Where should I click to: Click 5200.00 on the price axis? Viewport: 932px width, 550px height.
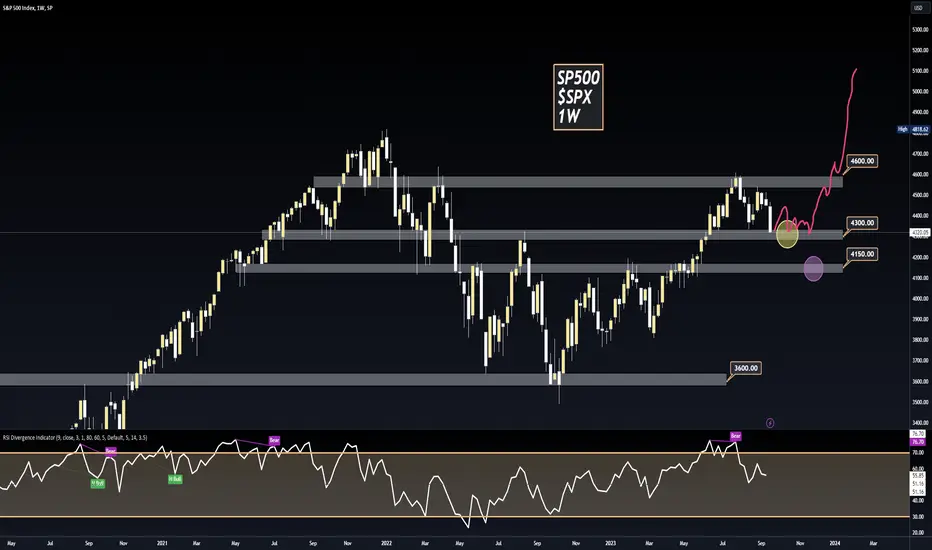[x=920, y=50]
